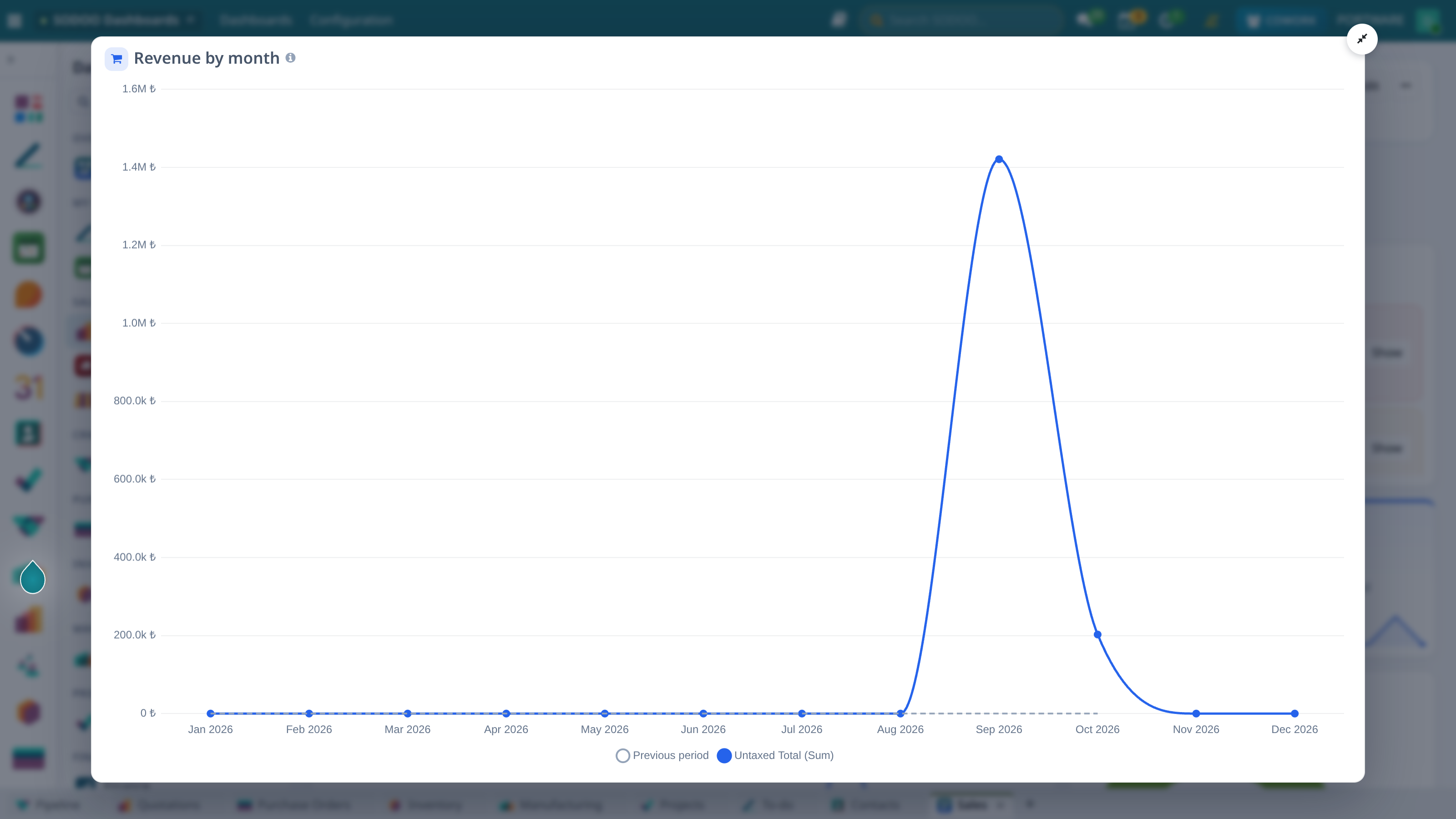
Task: Click the 'Jul 2026' x-axis label
Action: click(x=801, y=729)
